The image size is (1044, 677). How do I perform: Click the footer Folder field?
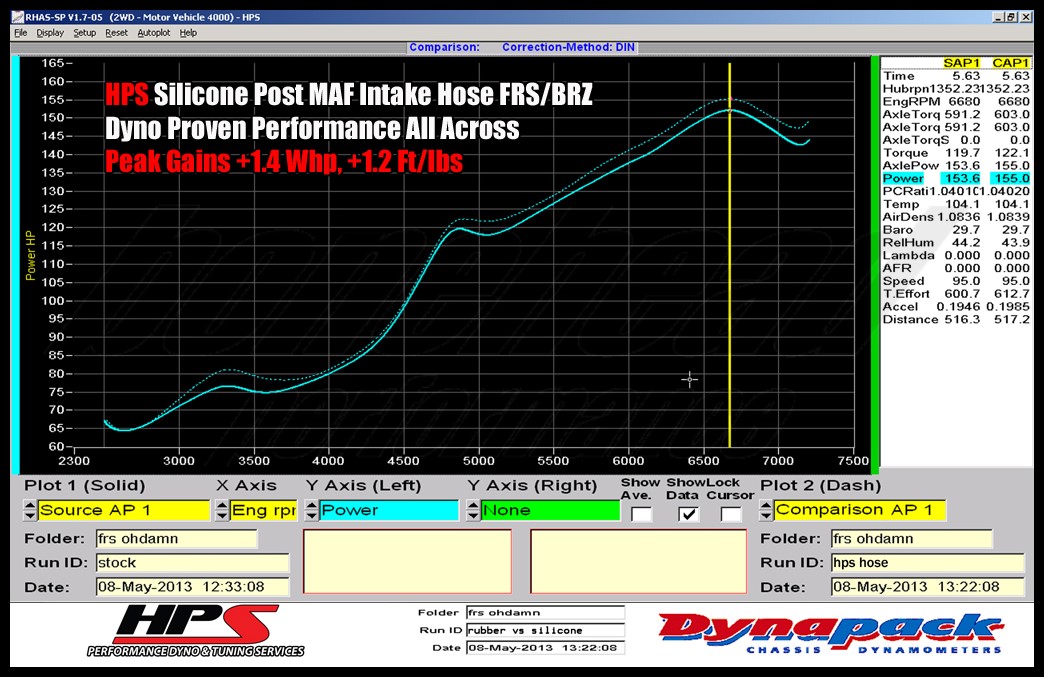pyautogui.click(x=545, y=612)
